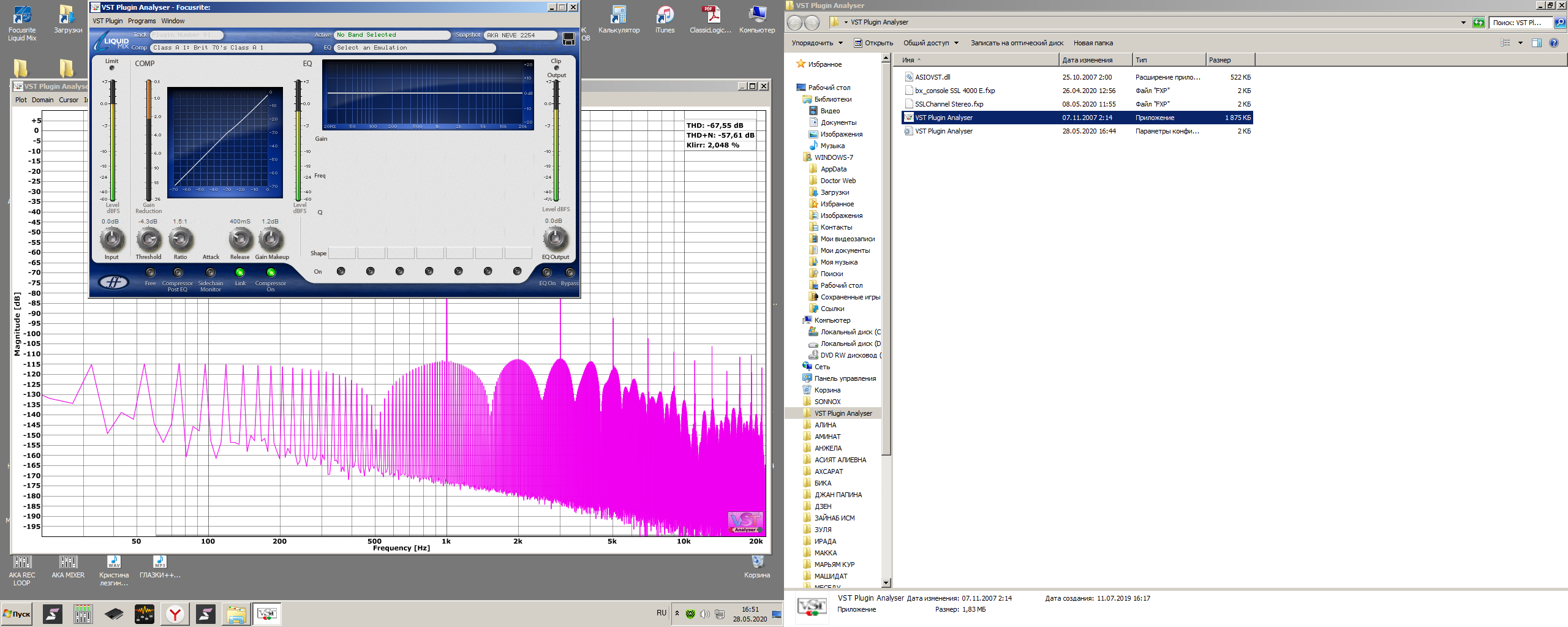This screenshot has height=627, width=1568.
Task: Click the Explorer back navigation arrow
Action: [x=794, y=23]
